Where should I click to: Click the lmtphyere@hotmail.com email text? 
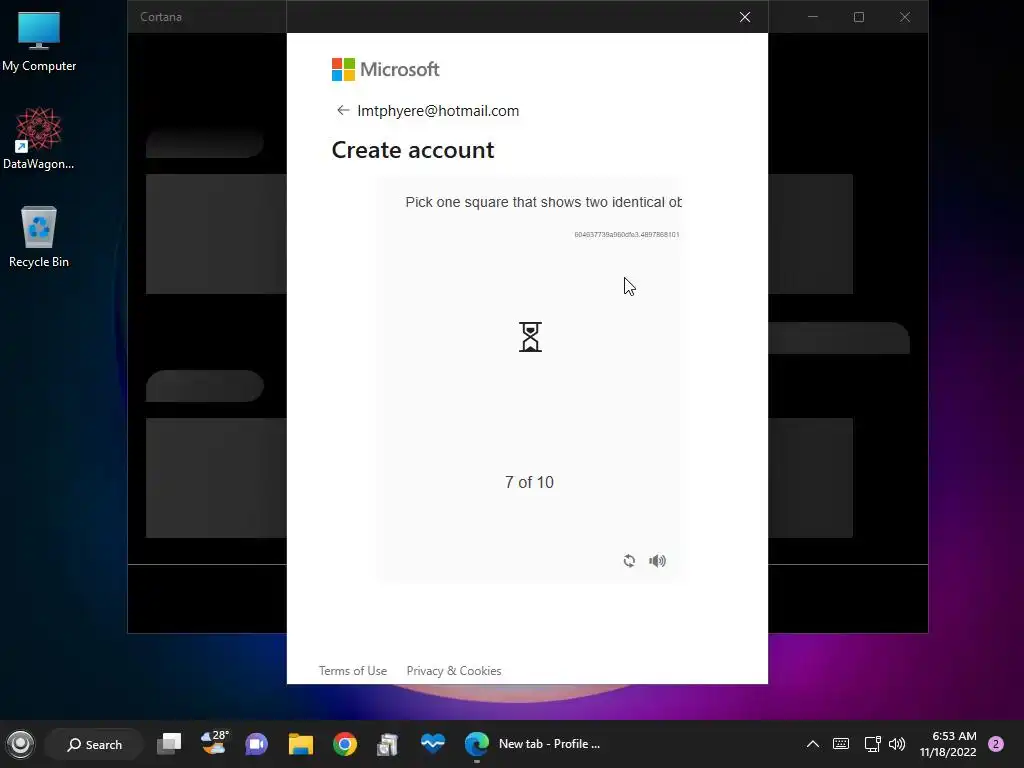click(438, 111)
